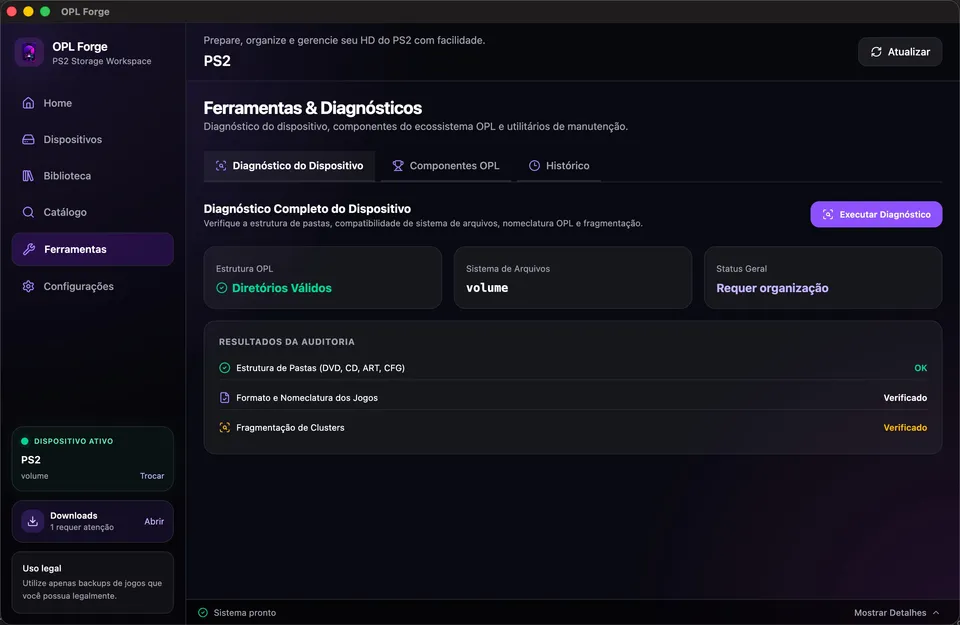960x625 pixels.
Task: Click Formato e Nomeclatura dos Jogos text
Action: [307, 398]
